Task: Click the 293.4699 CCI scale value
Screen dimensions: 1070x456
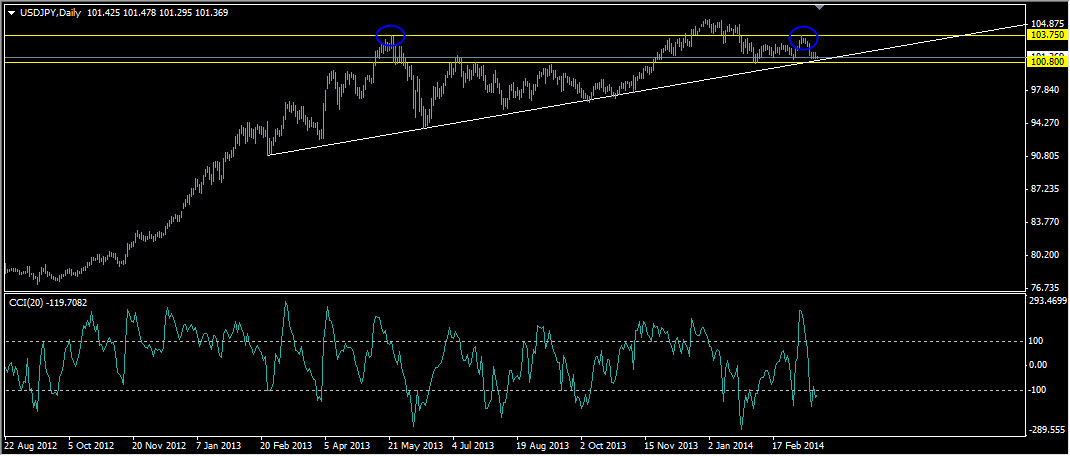Action: pyautogui.click(x=1049, y=301)
